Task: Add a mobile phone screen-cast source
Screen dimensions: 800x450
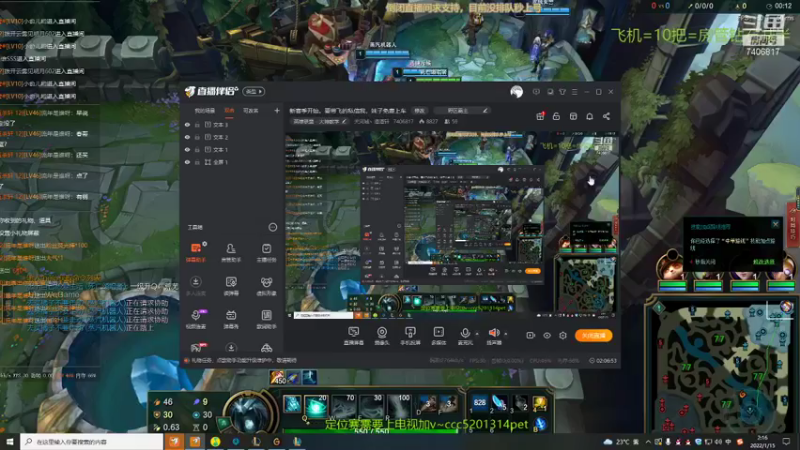Action: click(410, 336)
